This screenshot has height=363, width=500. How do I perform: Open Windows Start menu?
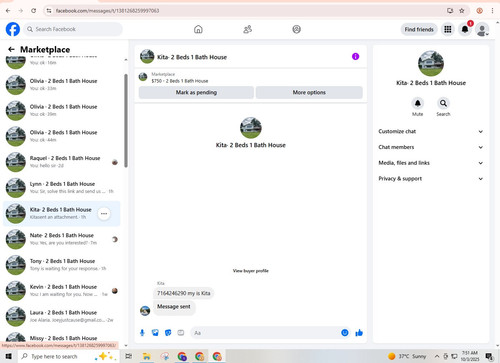click(x=9, y=356)
